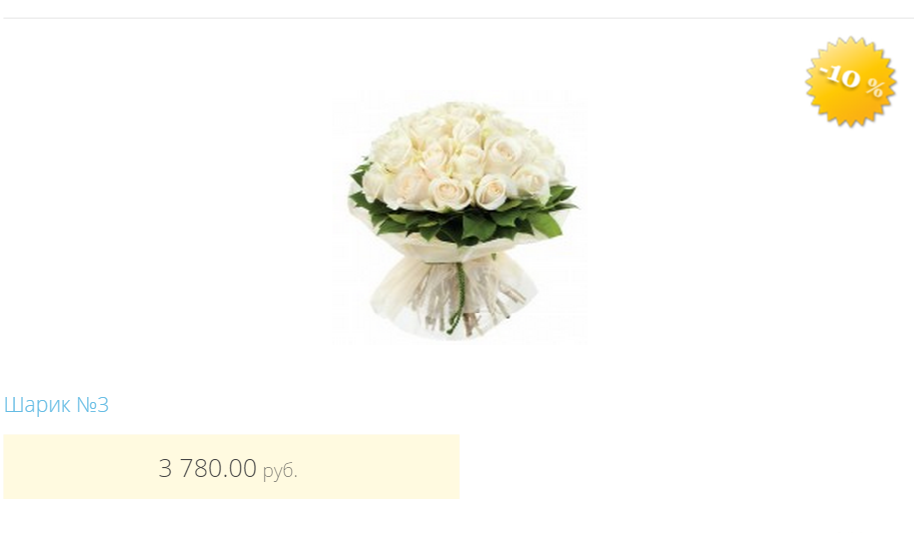Click the руб. currency label
This screenshot has width=917, height=533.
280,470
